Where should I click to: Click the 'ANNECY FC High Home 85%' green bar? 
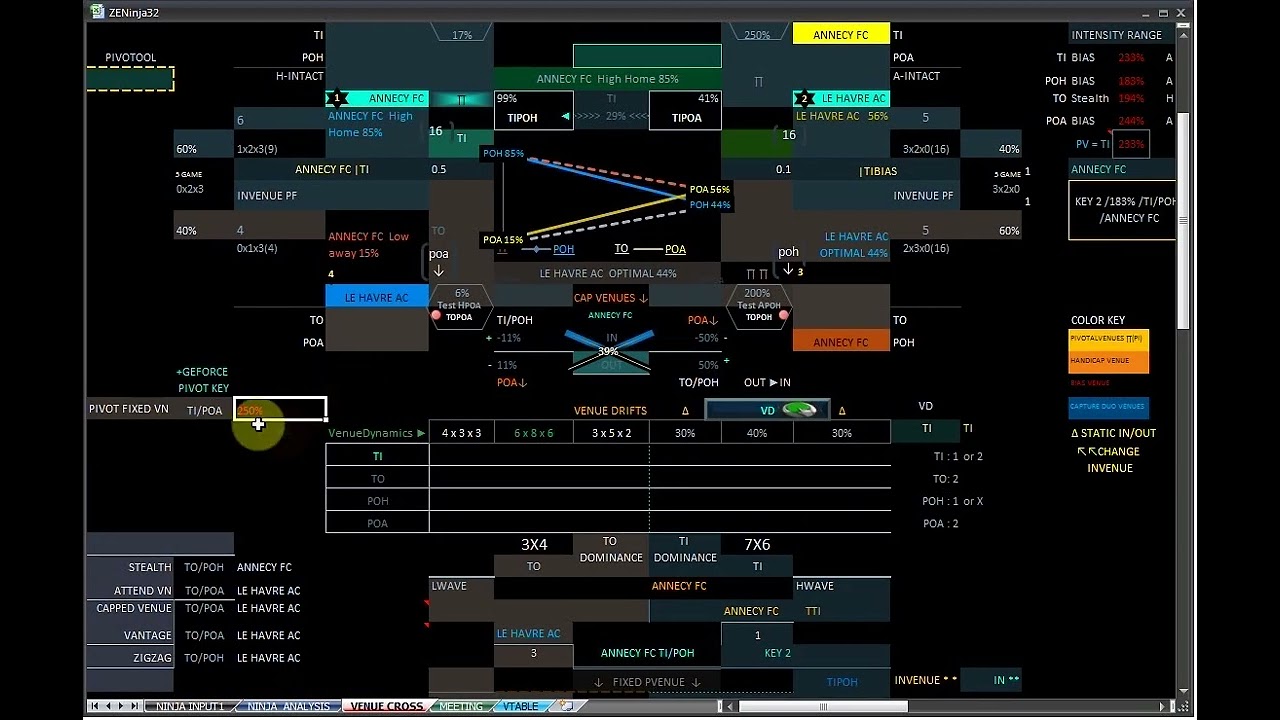click(608, 79)
